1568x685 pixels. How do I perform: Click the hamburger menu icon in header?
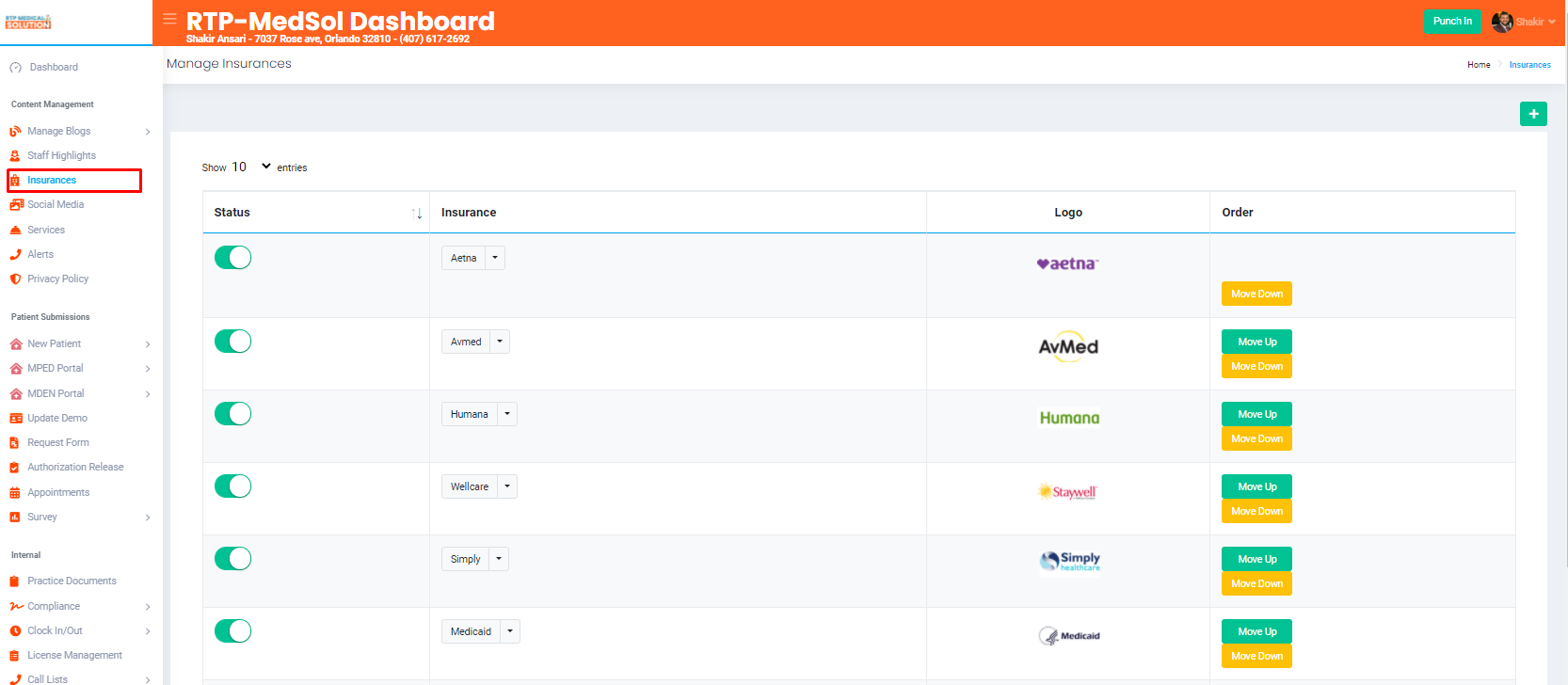(169, 19)
